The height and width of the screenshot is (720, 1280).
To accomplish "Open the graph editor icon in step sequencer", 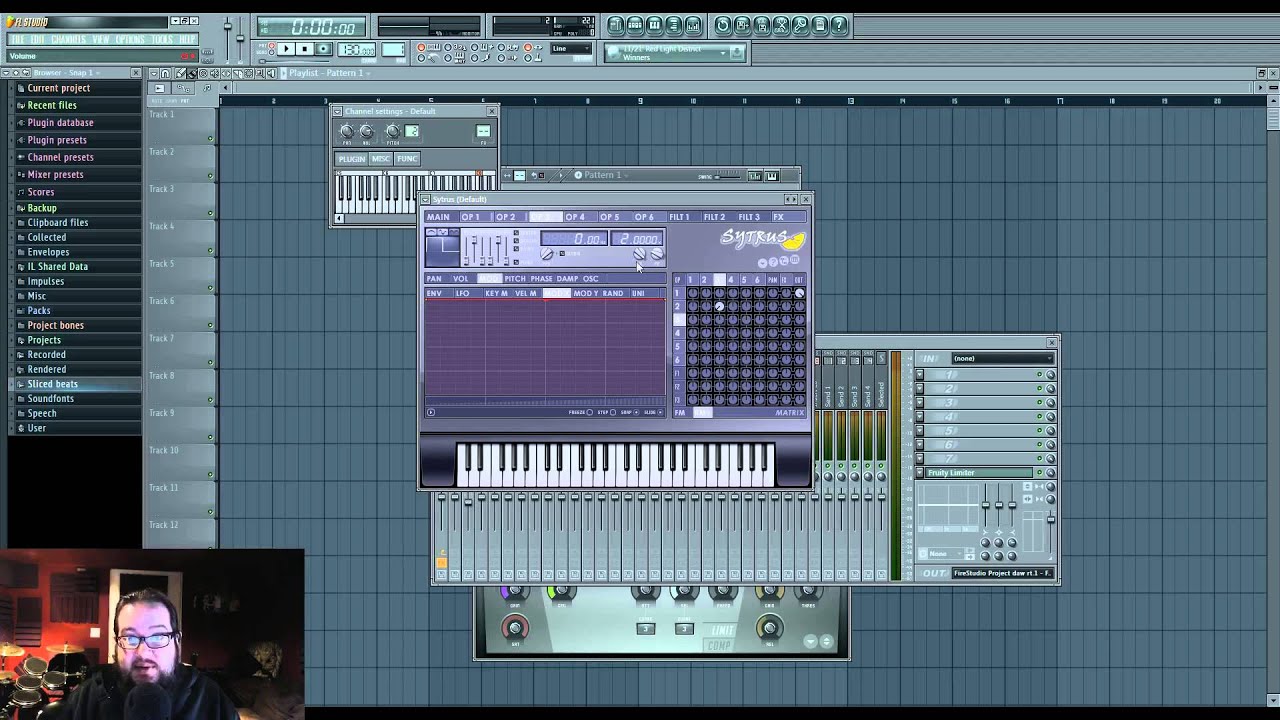I will (755, 176).
